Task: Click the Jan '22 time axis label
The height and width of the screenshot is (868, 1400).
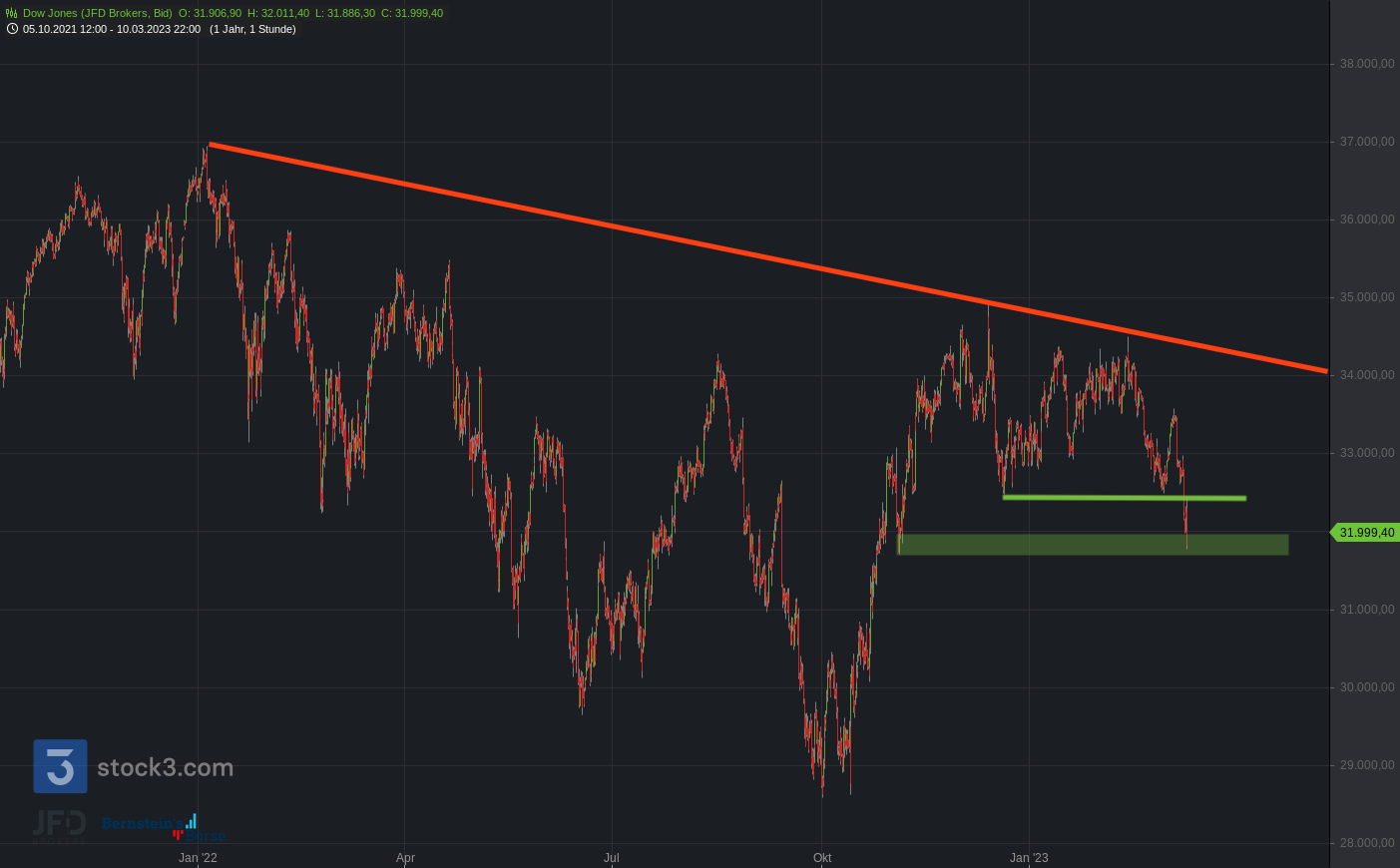Action: [x=198, y=858]
